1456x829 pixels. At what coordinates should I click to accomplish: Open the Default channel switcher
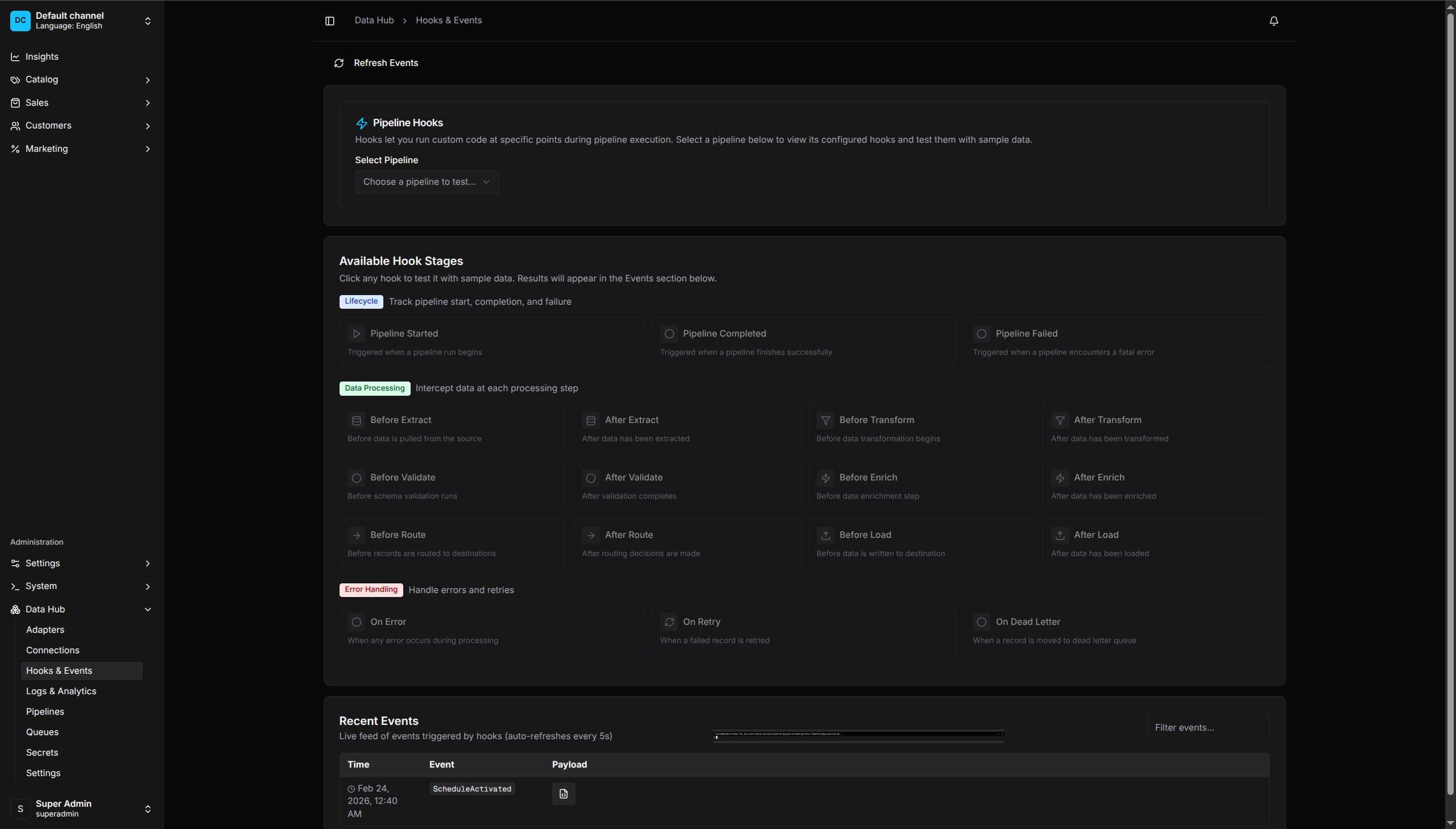click(x=81, y=20)
